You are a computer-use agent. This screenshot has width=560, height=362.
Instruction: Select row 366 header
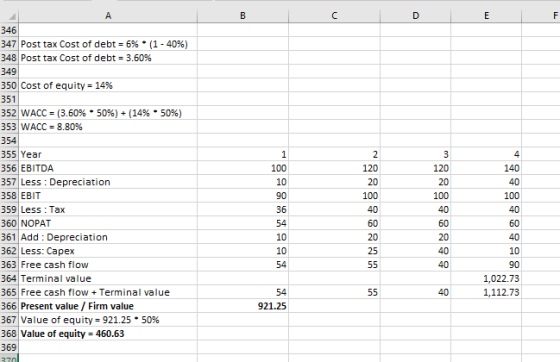pyautogui.click(x=9, y=306)
